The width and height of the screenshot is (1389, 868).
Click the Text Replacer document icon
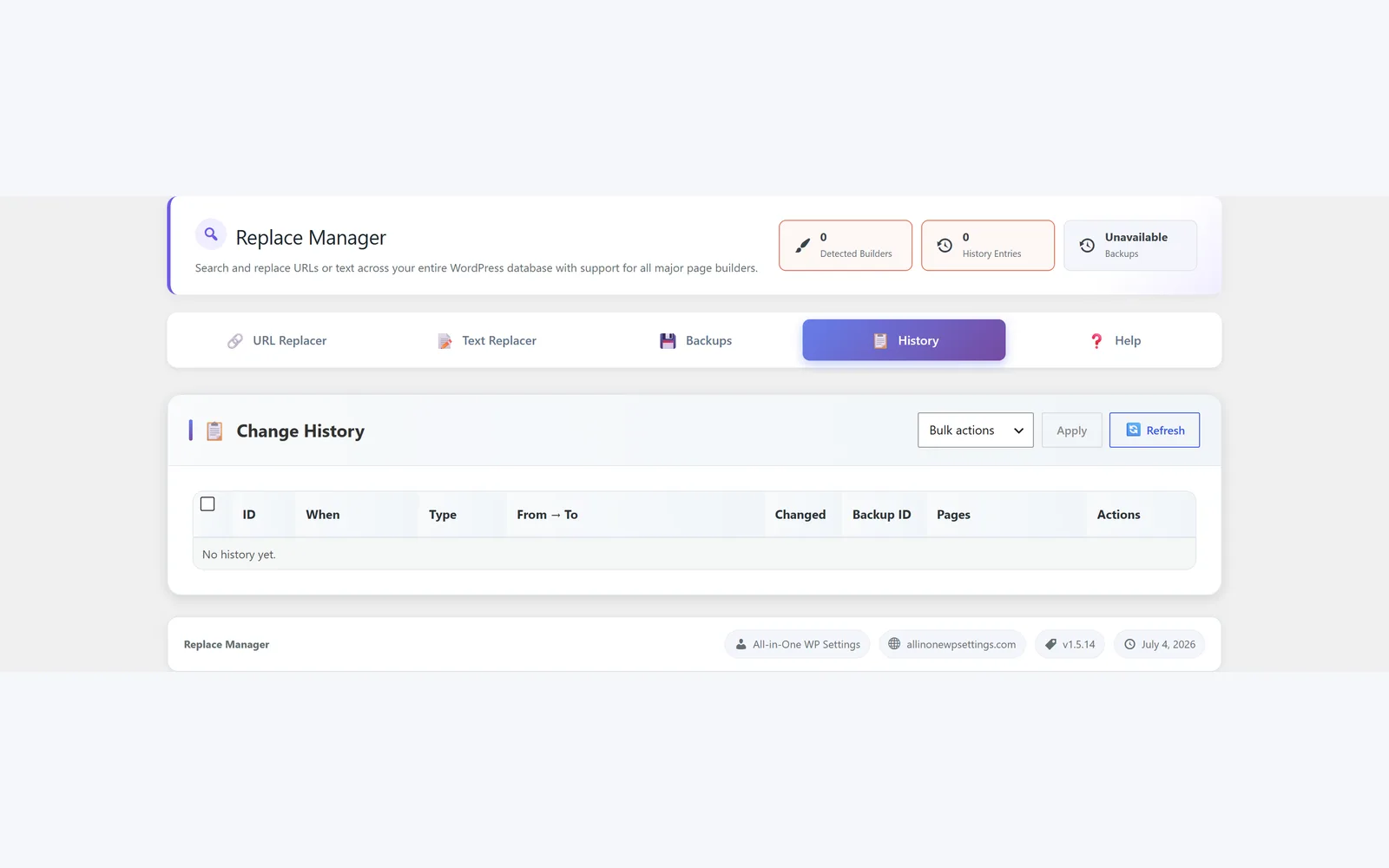point(444,341)
